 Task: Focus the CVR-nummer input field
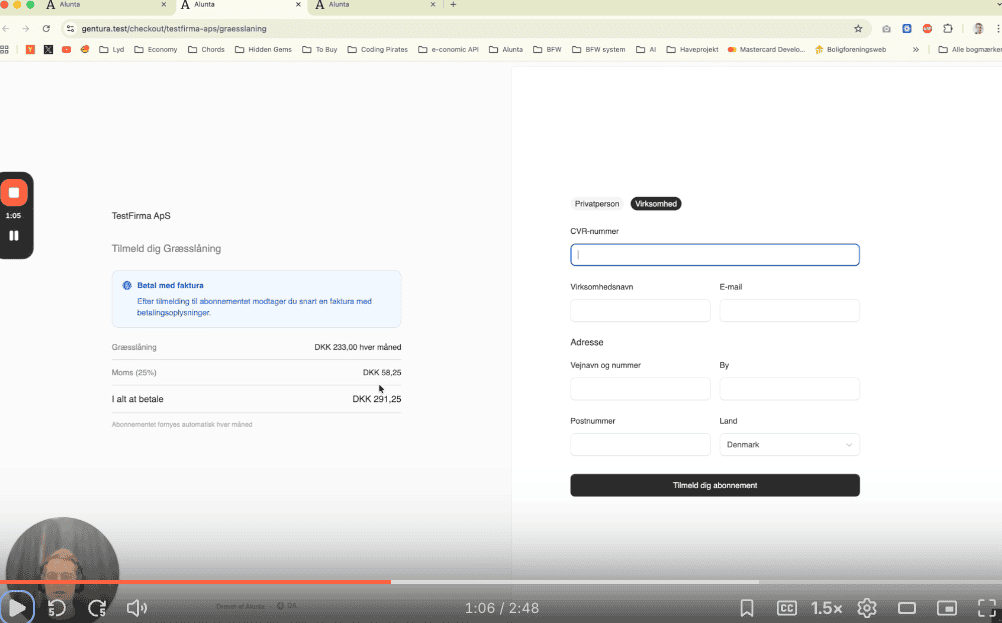[x=714, y=255]
